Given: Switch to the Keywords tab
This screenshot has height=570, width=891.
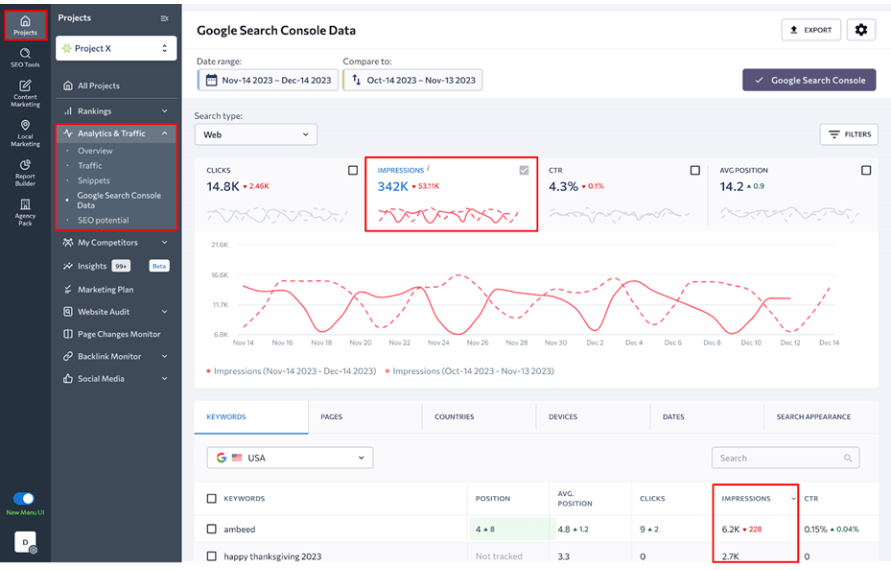Looking at the screenshot, I should pos(251,417).
